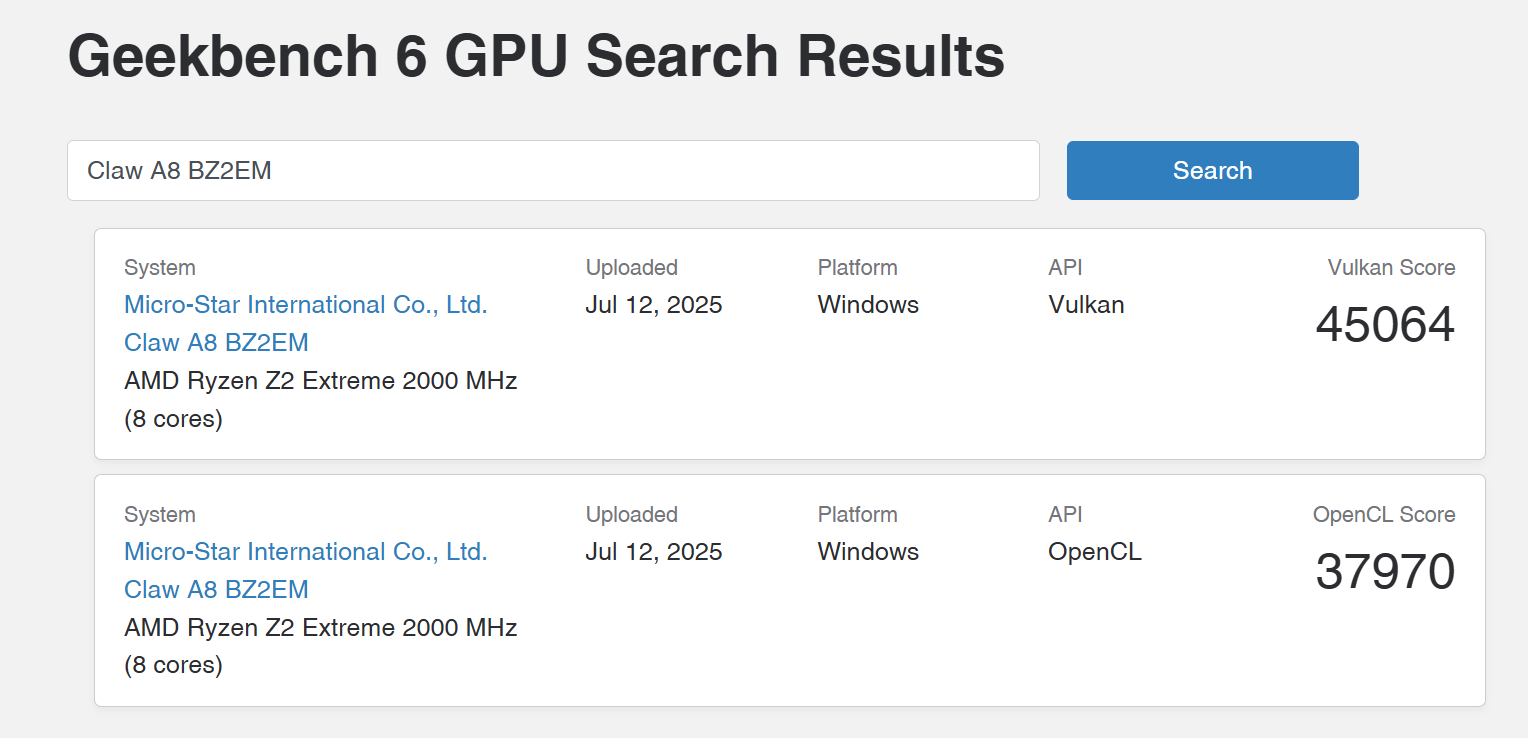Click AMD Ryzen Z2 Extreme text in OpenCL result
The image size is (1528, 738).
point(320,628)
